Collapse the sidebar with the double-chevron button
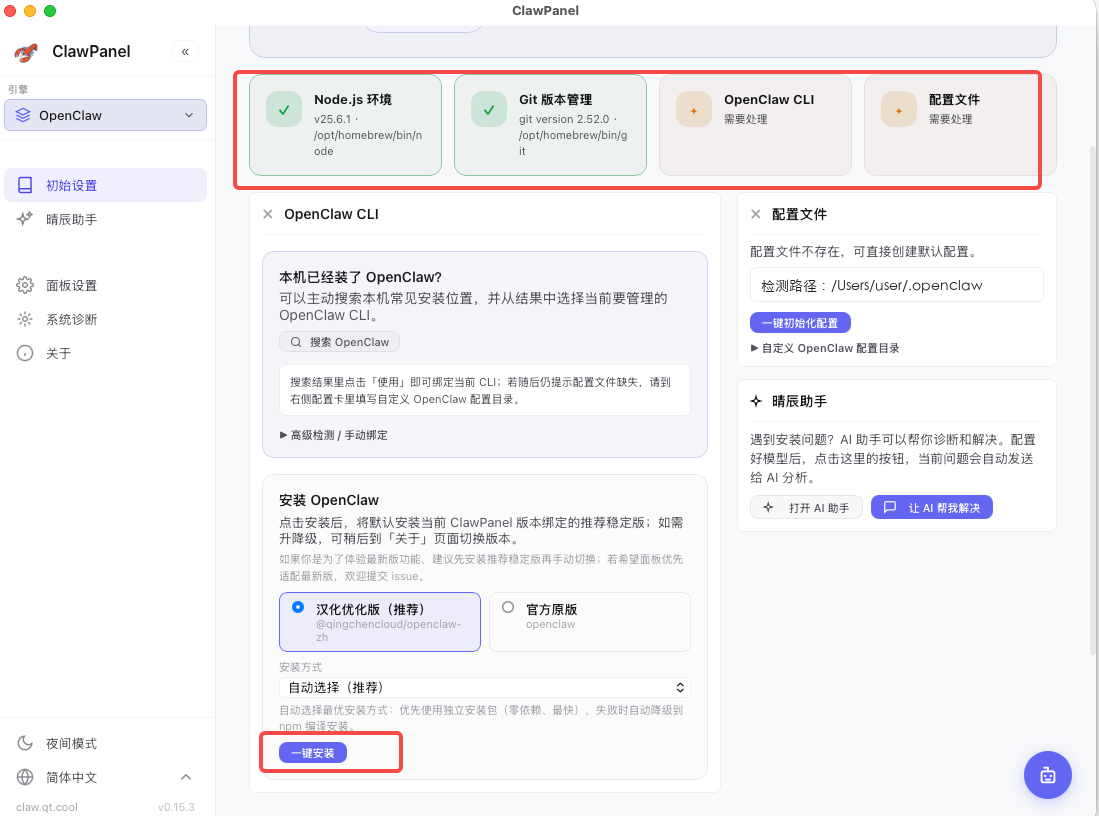The height and width of the screenshot is (816, 1099). 185,51
